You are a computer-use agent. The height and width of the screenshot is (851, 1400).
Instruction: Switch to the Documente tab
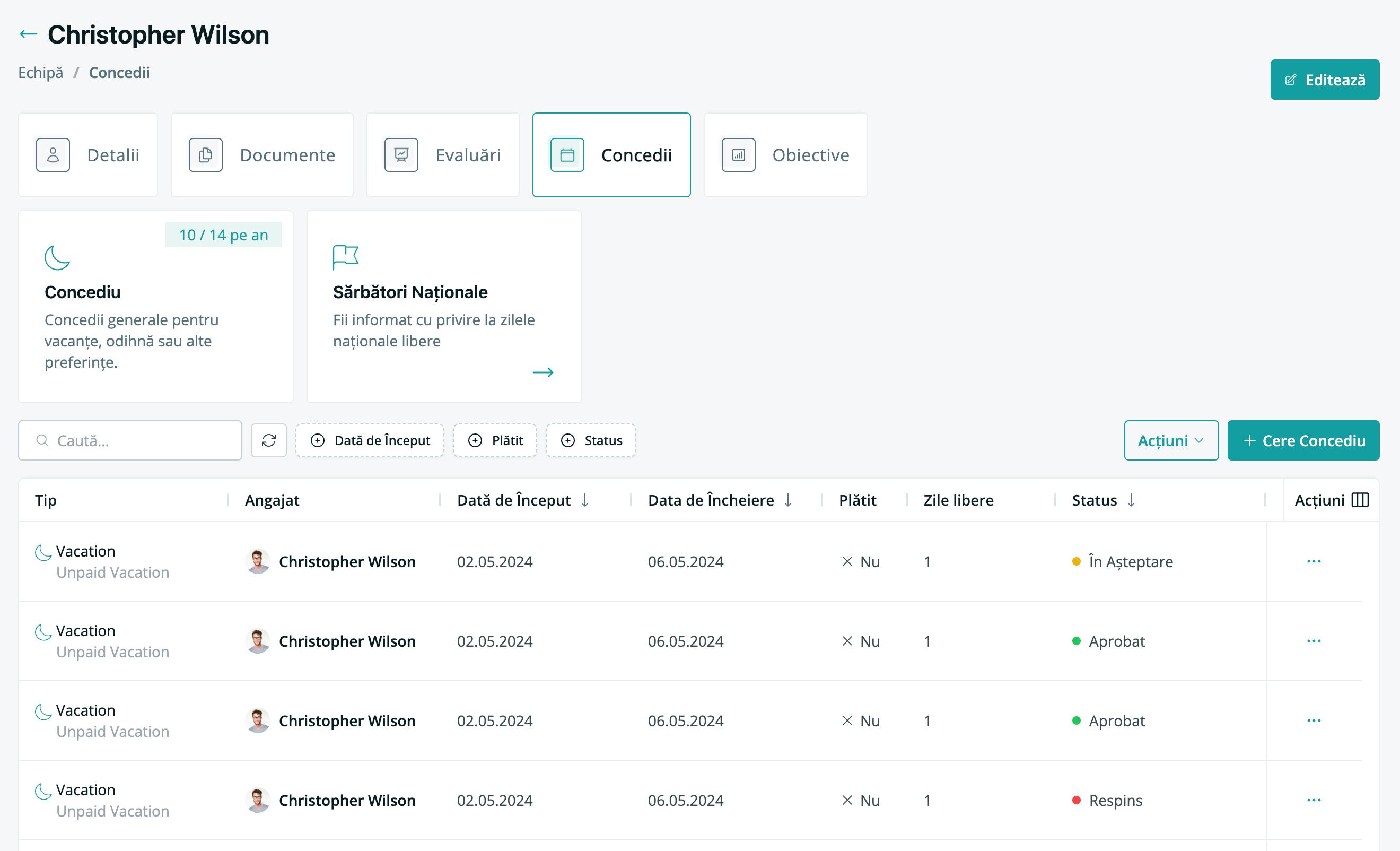(262, 155)
